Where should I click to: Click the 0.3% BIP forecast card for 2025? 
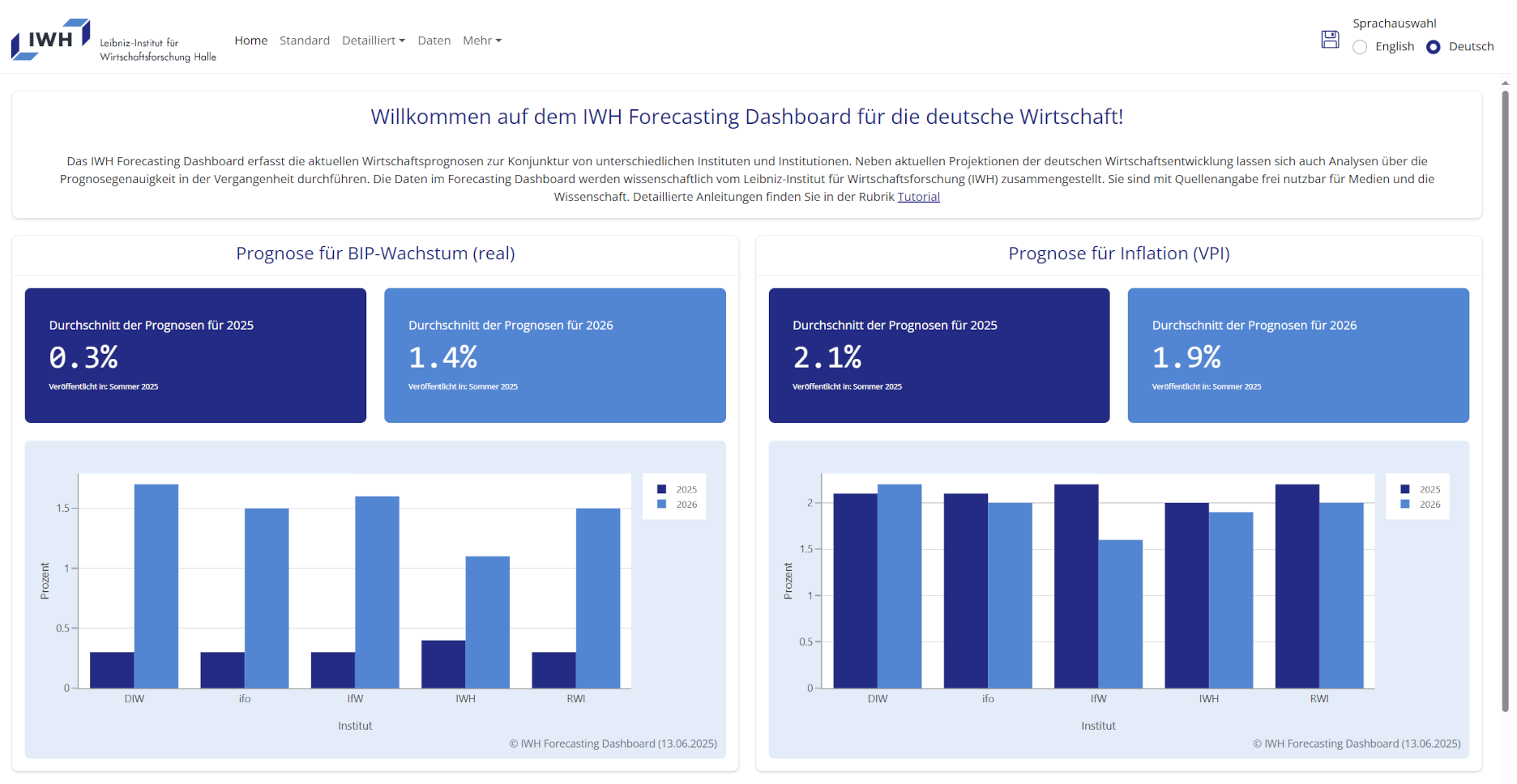point(195,356)
